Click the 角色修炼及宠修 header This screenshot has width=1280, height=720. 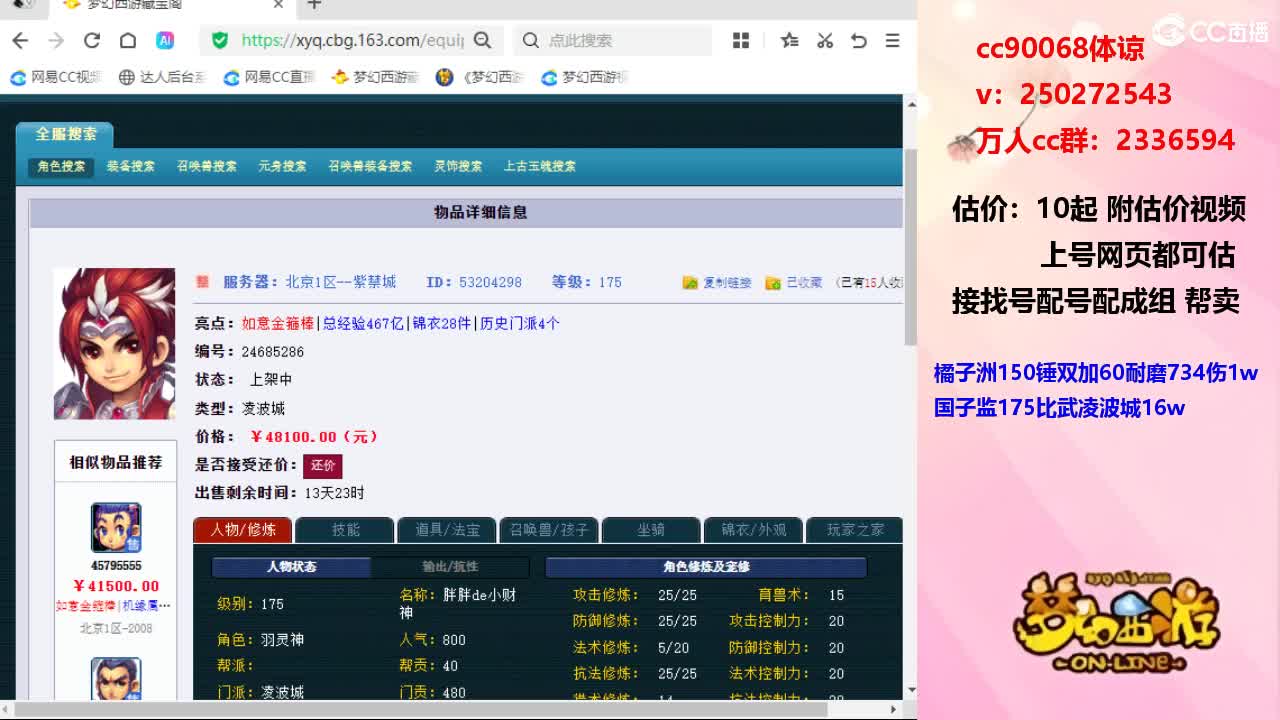[x=706, y=567]
